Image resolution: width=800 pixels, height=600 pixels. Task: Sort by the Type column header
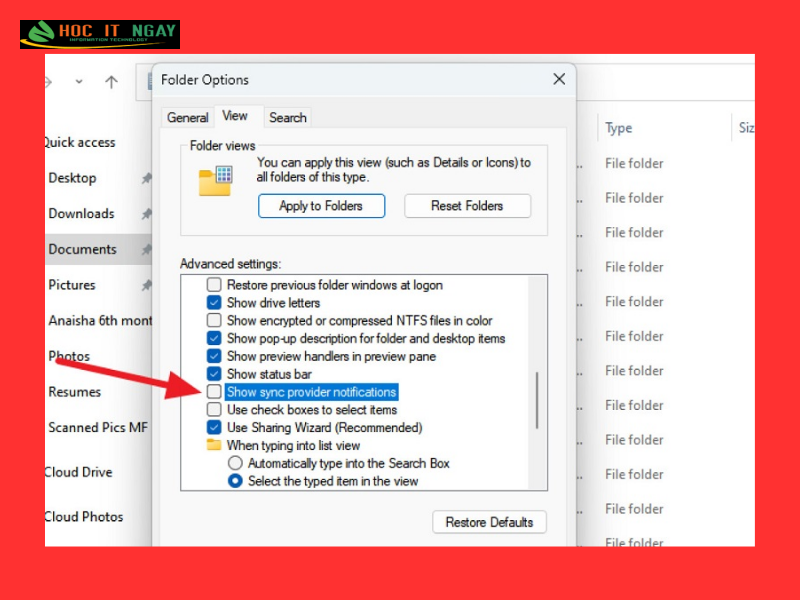tap(618, 128)
